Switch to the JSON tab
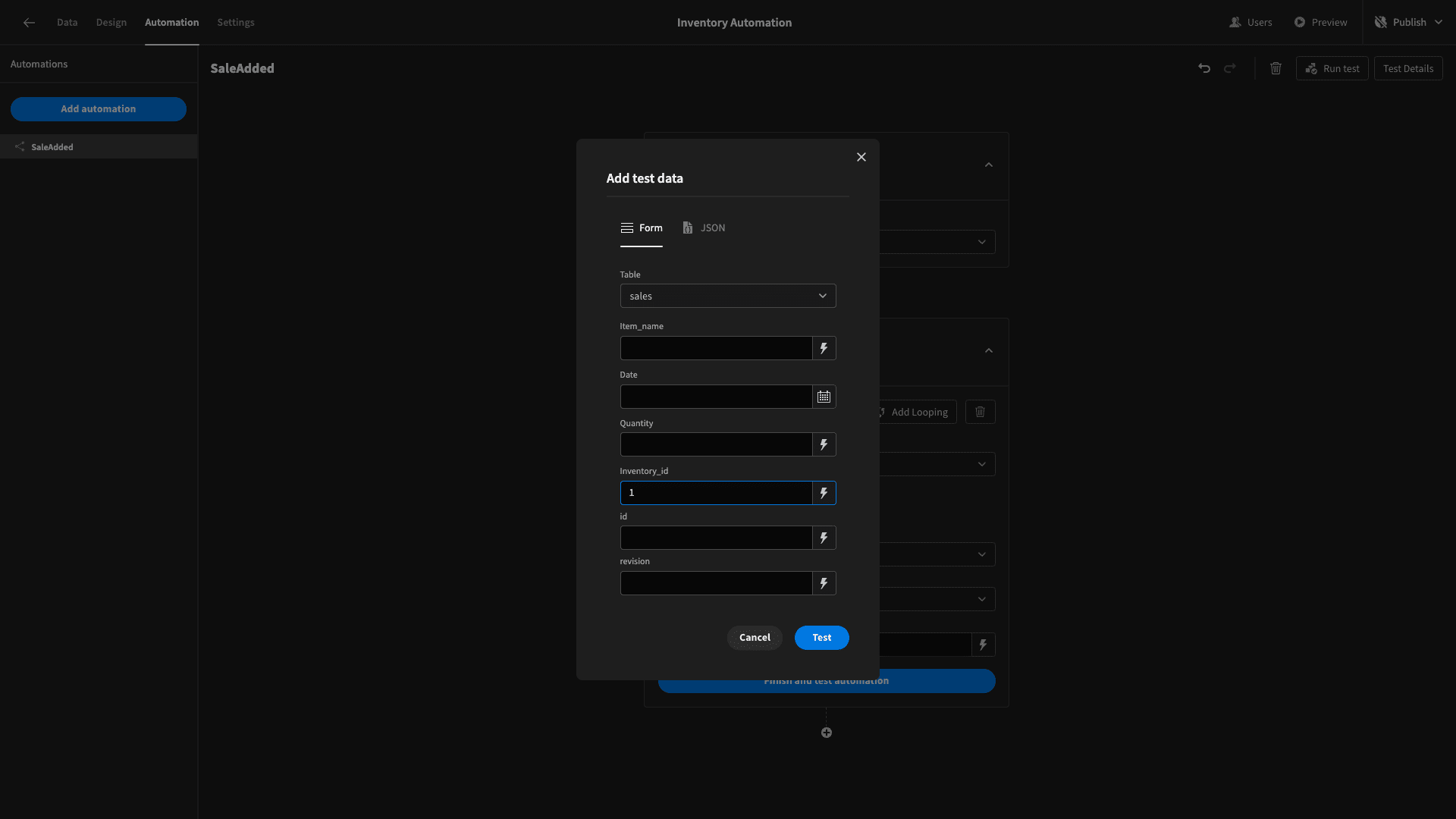Viewport: 1456px width, 819px height. click(704, 228)
